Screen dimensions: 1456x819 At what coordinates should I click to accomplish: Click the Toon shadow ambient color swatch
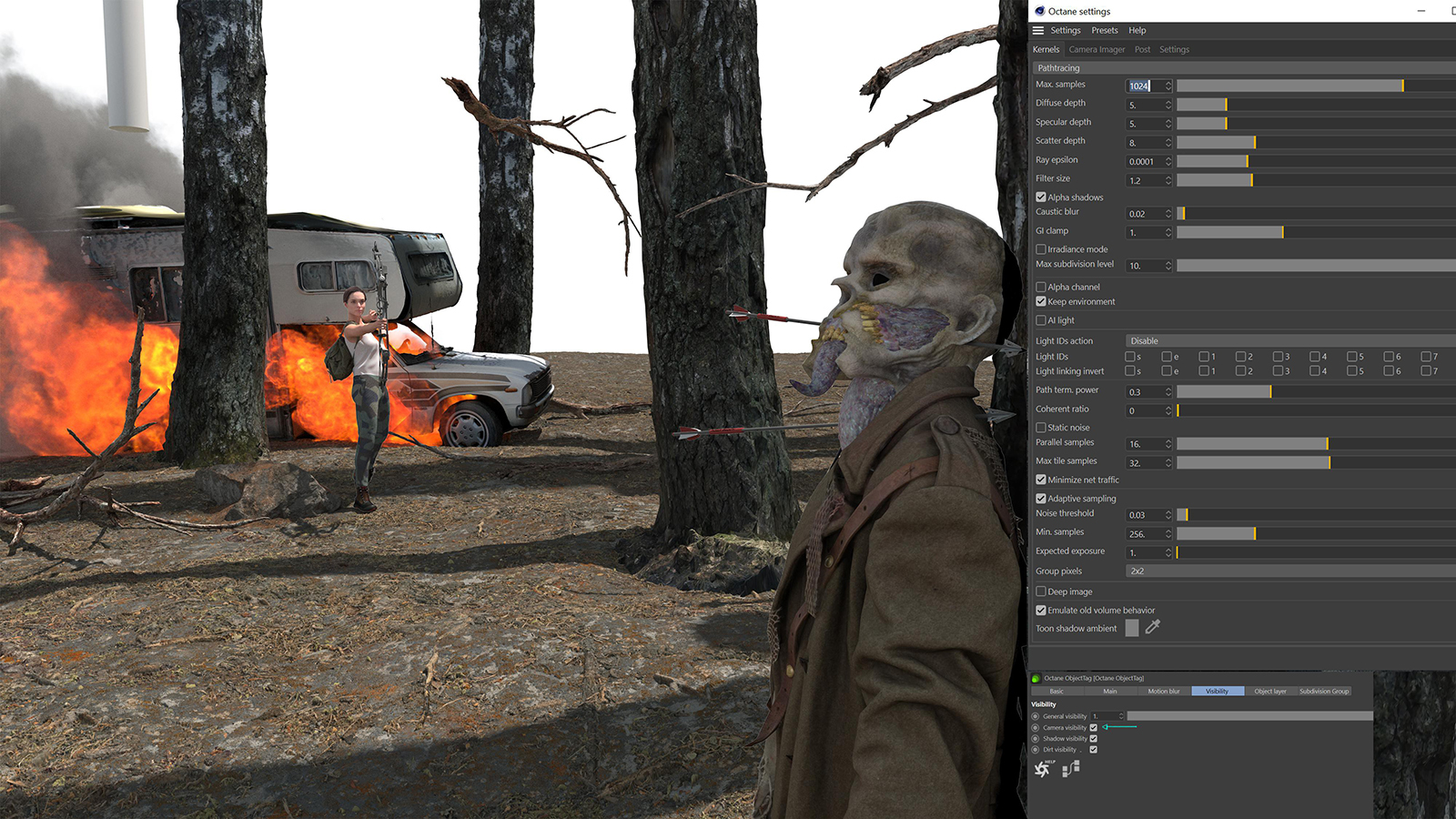point(1131,628)
